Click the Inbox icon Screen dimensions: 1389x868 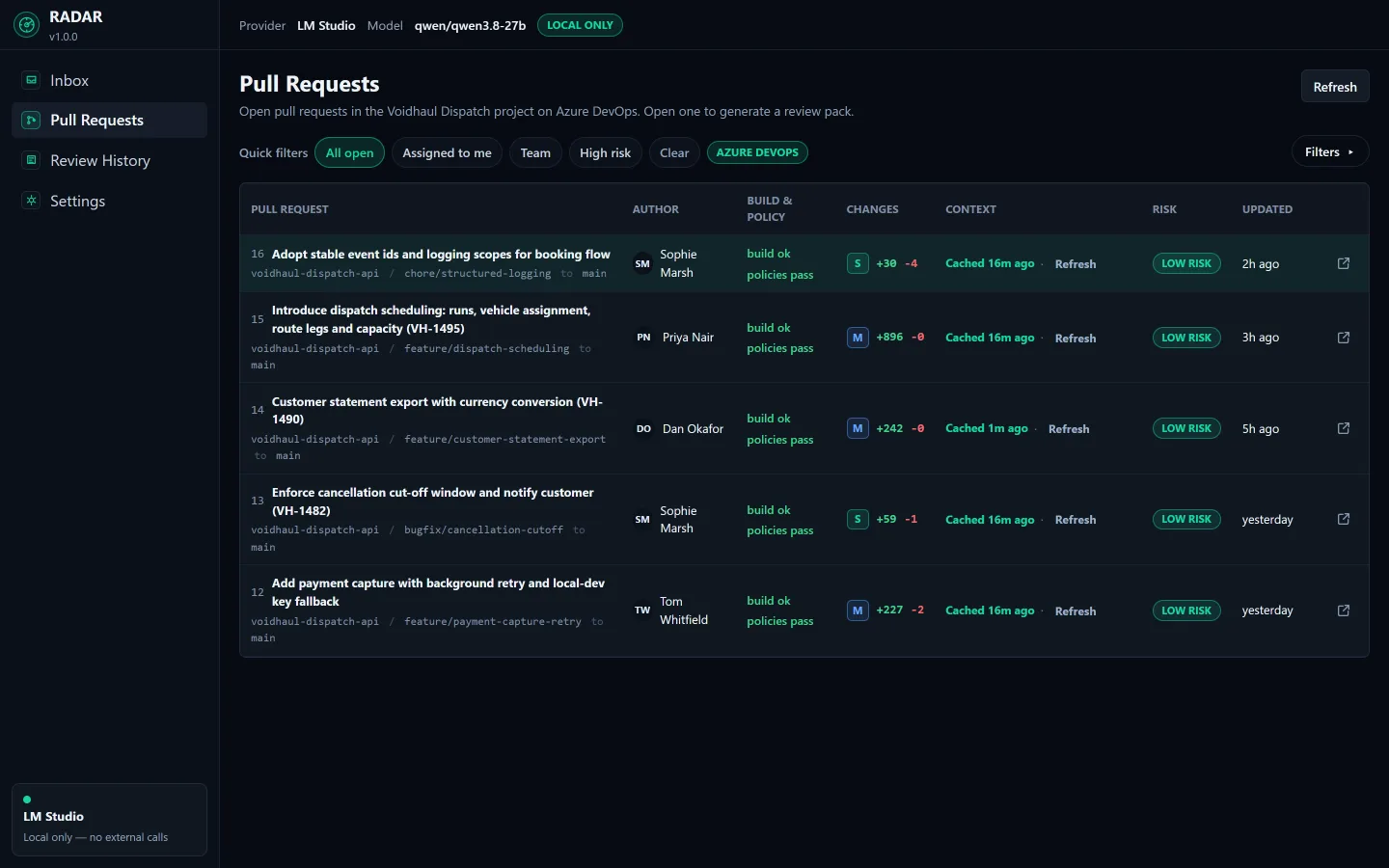coord(32,80)
